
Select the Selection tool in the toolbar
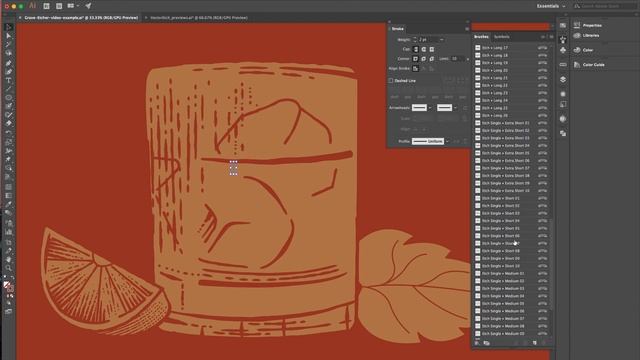[x=9, y=27]
